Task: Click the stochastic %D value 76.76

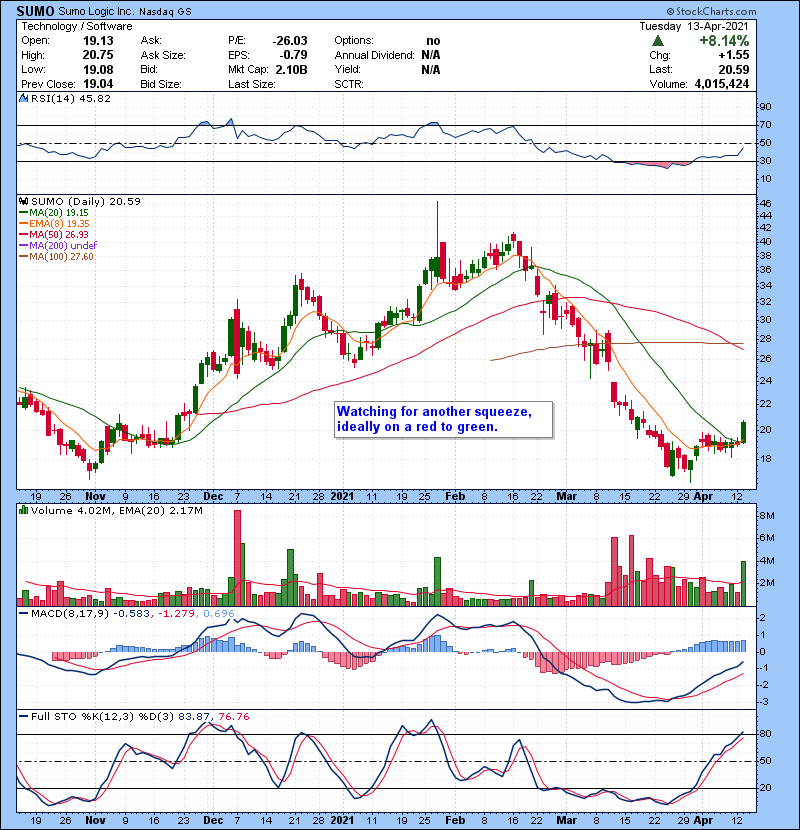Action: (233, 717)
